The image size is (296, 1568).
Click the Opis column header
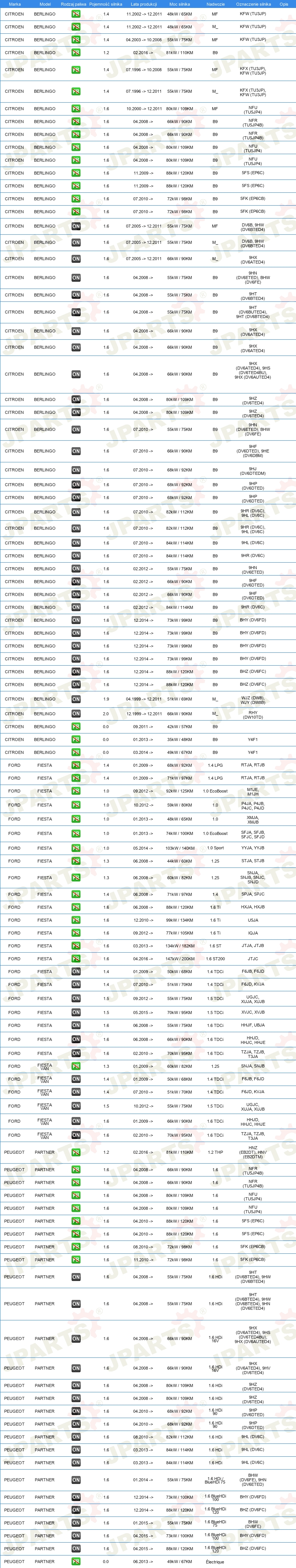point(284,4)
